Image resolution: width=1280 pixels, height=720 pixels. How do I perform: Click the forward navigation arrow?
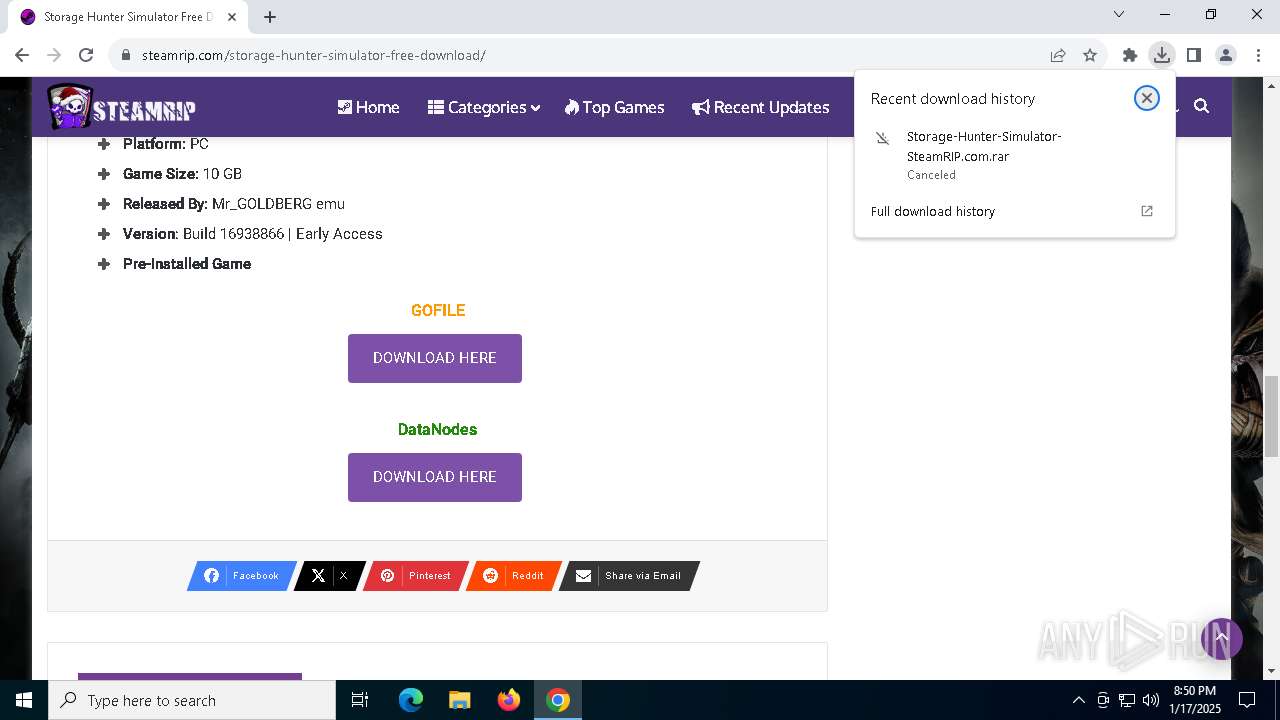[54, 55]
